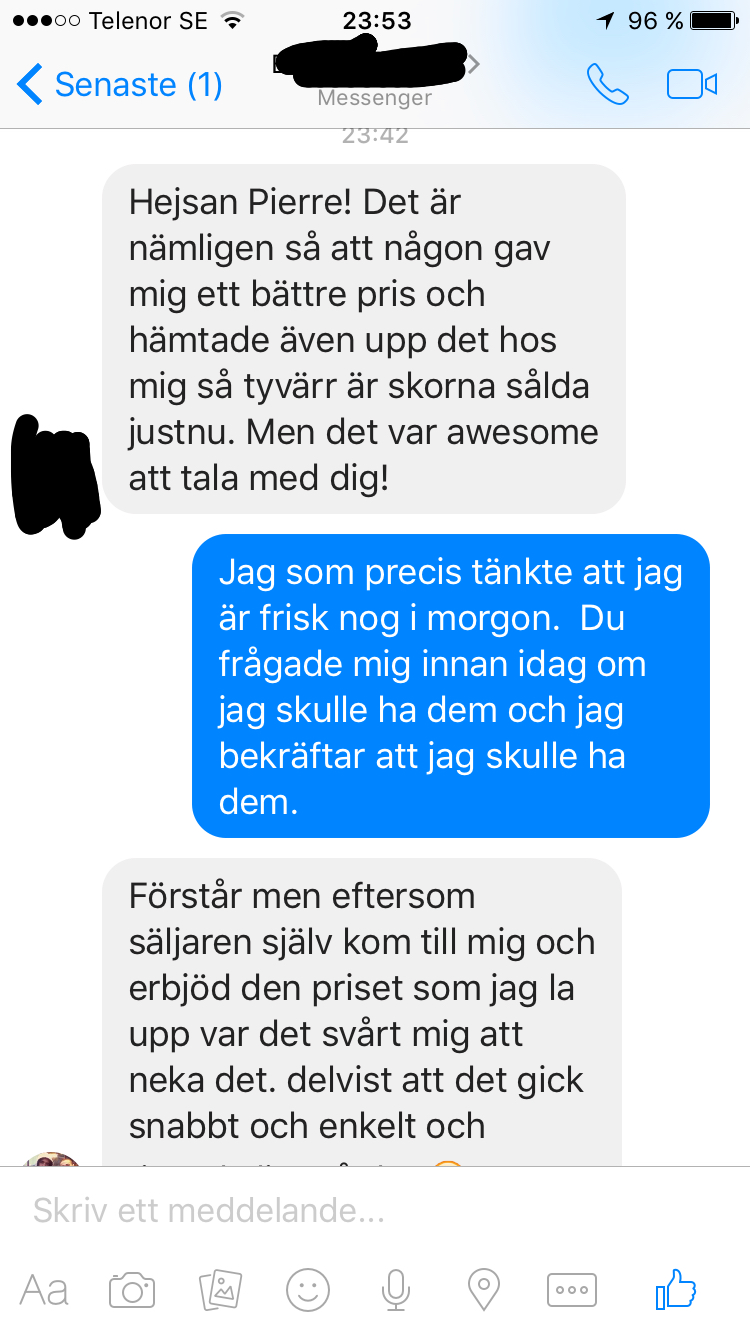Tap the sender's profile picture at bottom left
750x1334 pixels.
point(50,1160)
